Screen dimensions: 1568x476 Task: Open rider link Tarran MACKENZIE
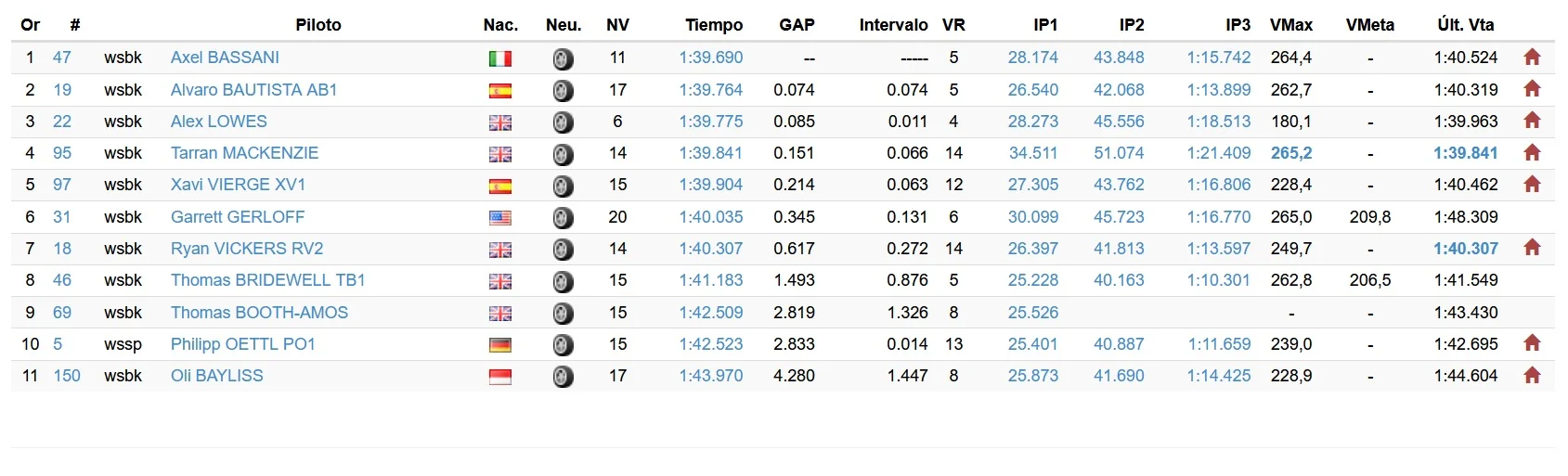[x=244, y=153]
